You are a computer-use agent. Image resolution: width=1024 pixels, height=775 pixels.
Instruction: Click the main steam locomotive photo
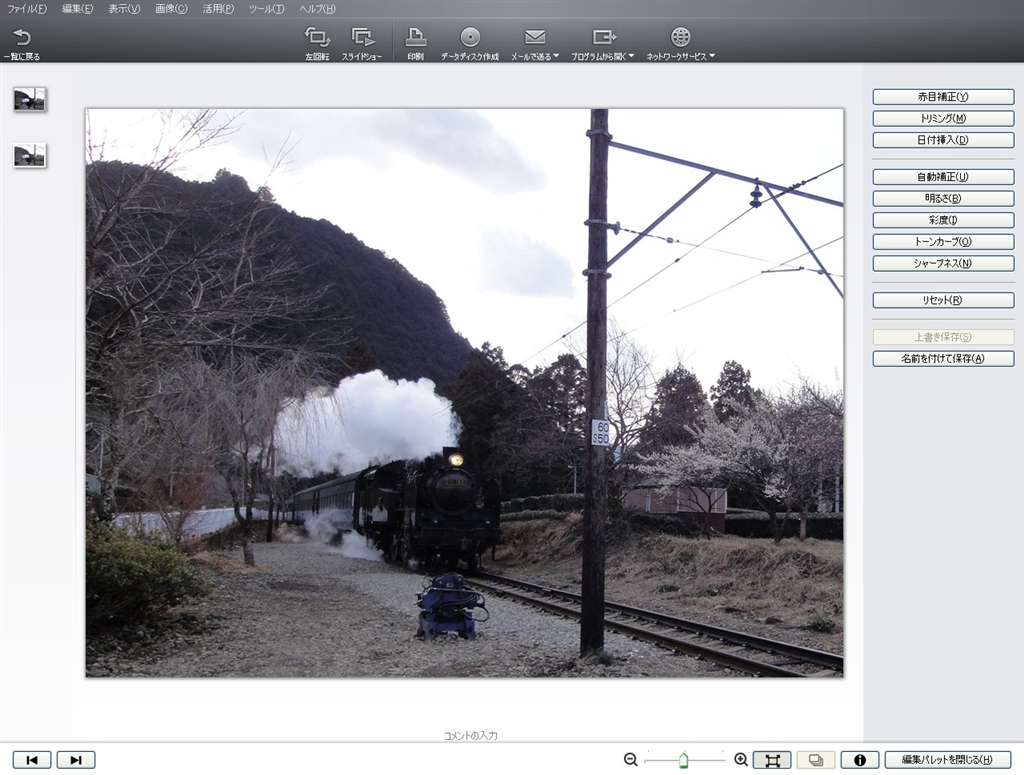(x=464, y=393)
